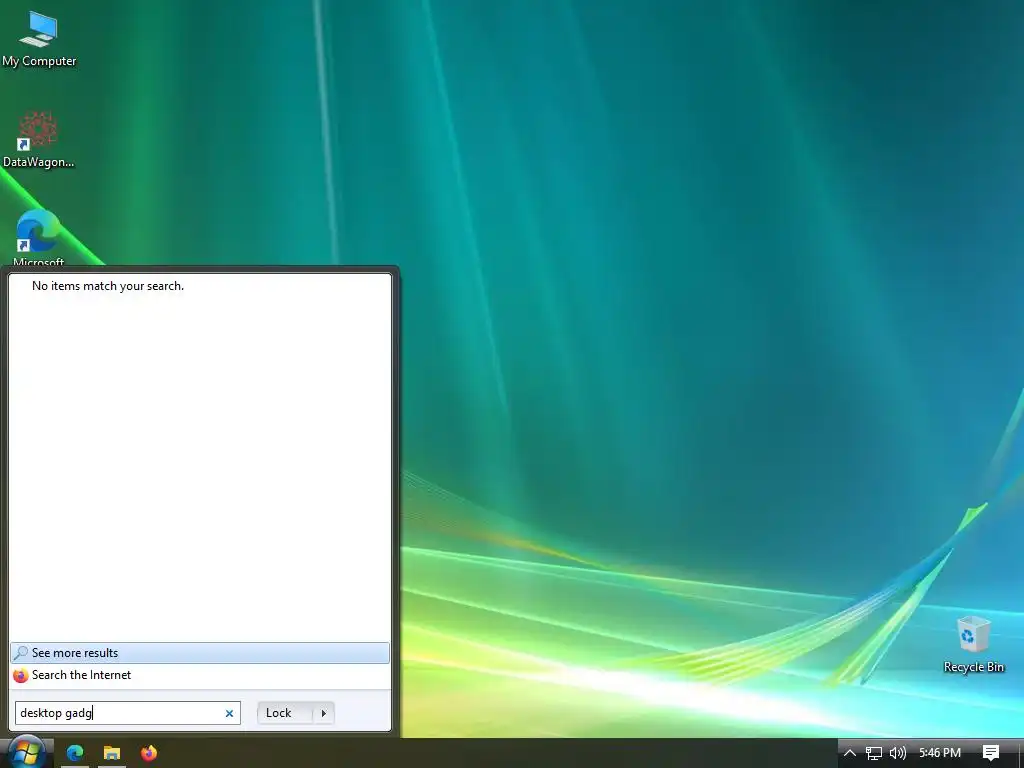Image resolution: width=1024 pixels, height=768 pixels.
Task: Select the Microsoft Edge desktop shortcut
Action: point(39,238)
